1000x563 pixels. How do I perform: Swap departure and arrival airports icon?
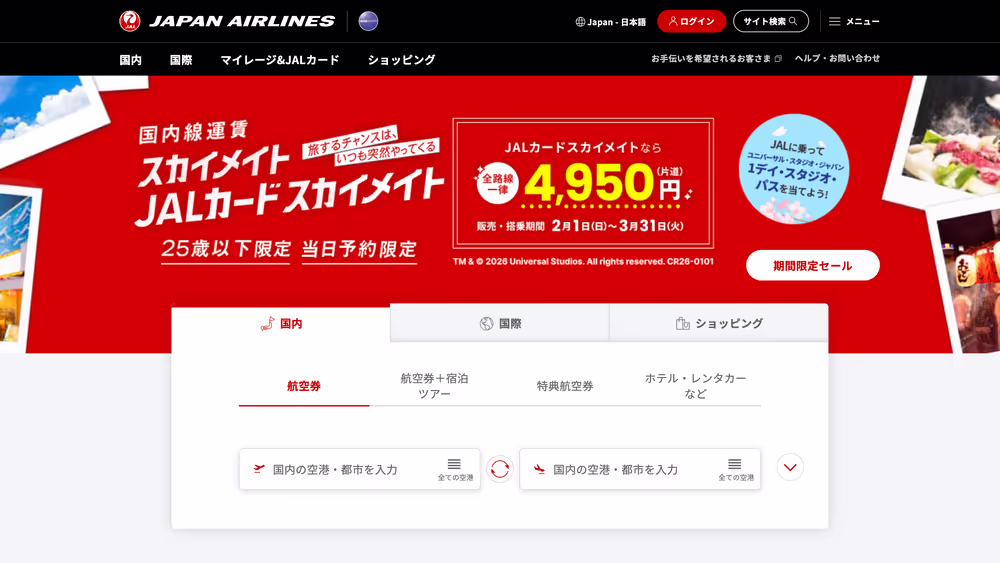click(500, 469)
